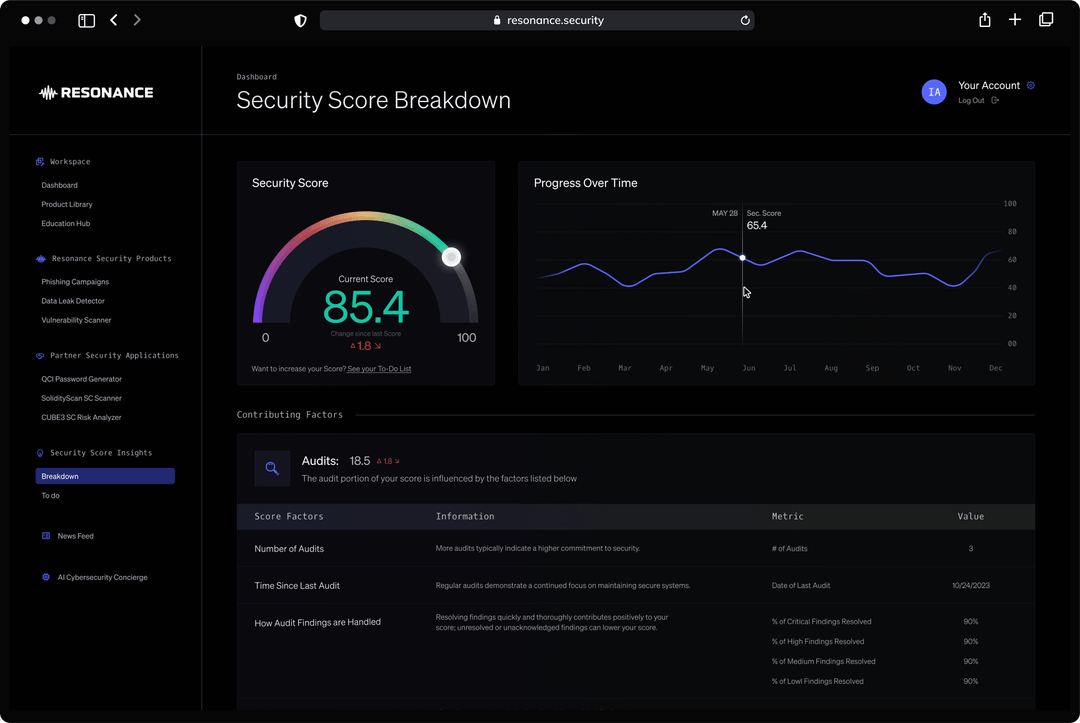
Task: Collapse the Partner Security Applications section
Action: click(x=111, y=355)
